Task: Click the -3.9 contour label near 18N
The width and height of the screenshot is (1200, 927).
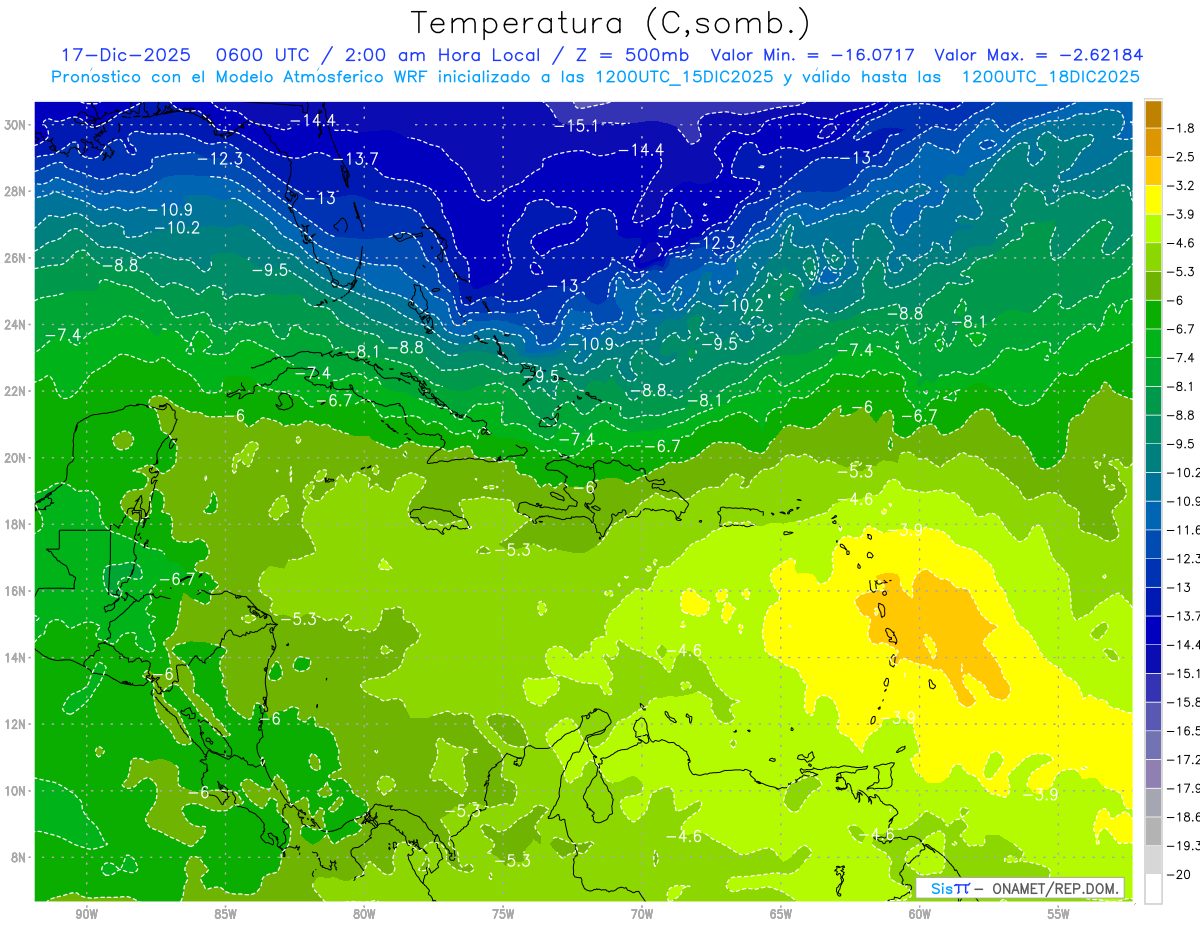Action: [x=905, y=530]
